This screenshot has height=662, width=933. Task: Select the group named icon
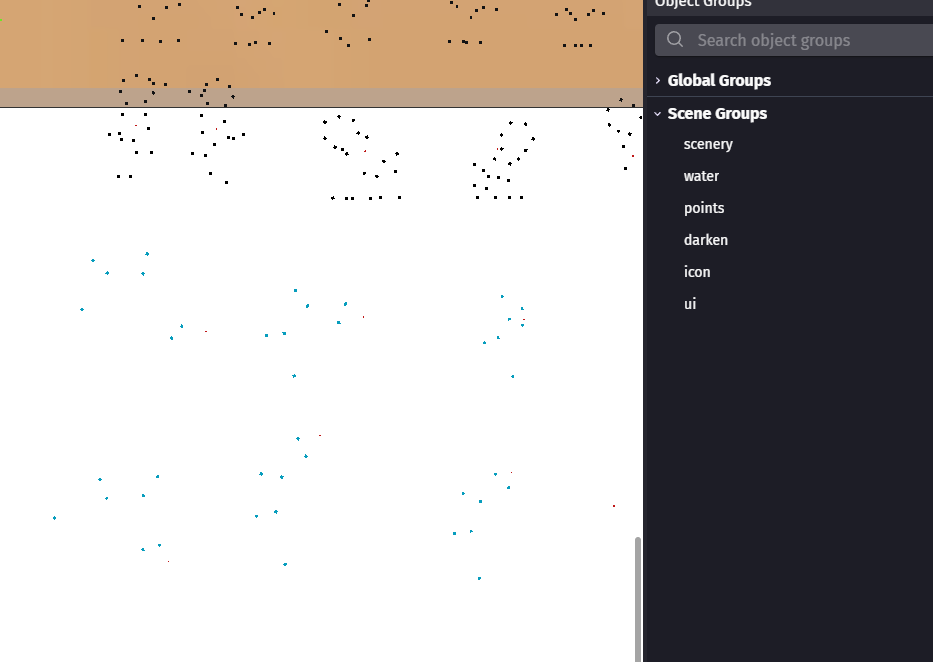coord(697,272)
